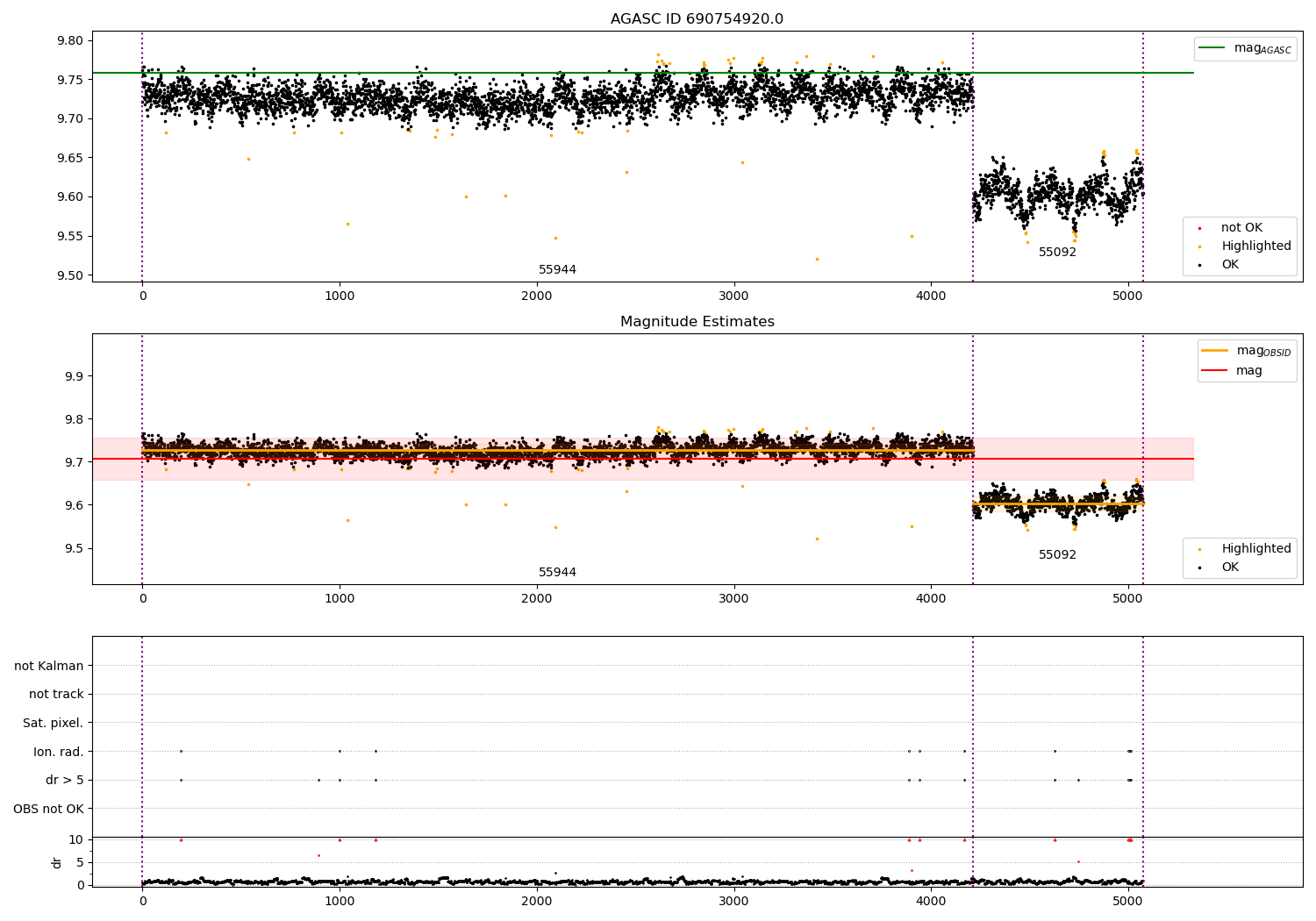This screenshot has width=1316, height=921.
Task: Click y-axis tick 9.50 in top plot
Action: 69,275
